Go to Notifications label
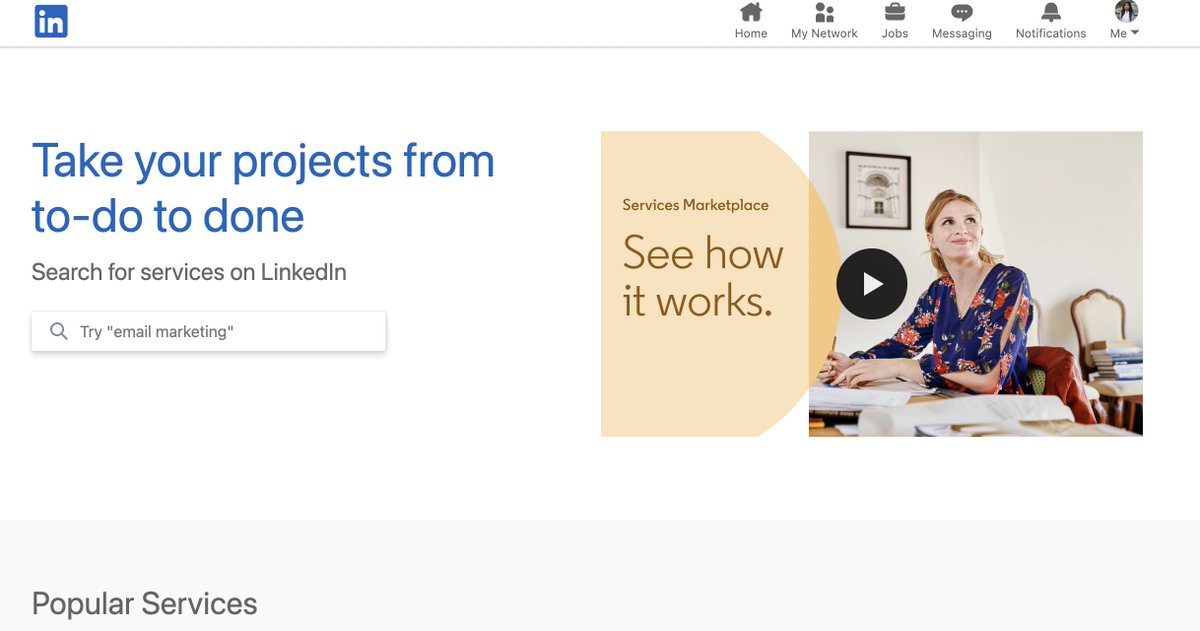The height and width of the screenshot is (631, 1200). click(x=1051, y=33)
